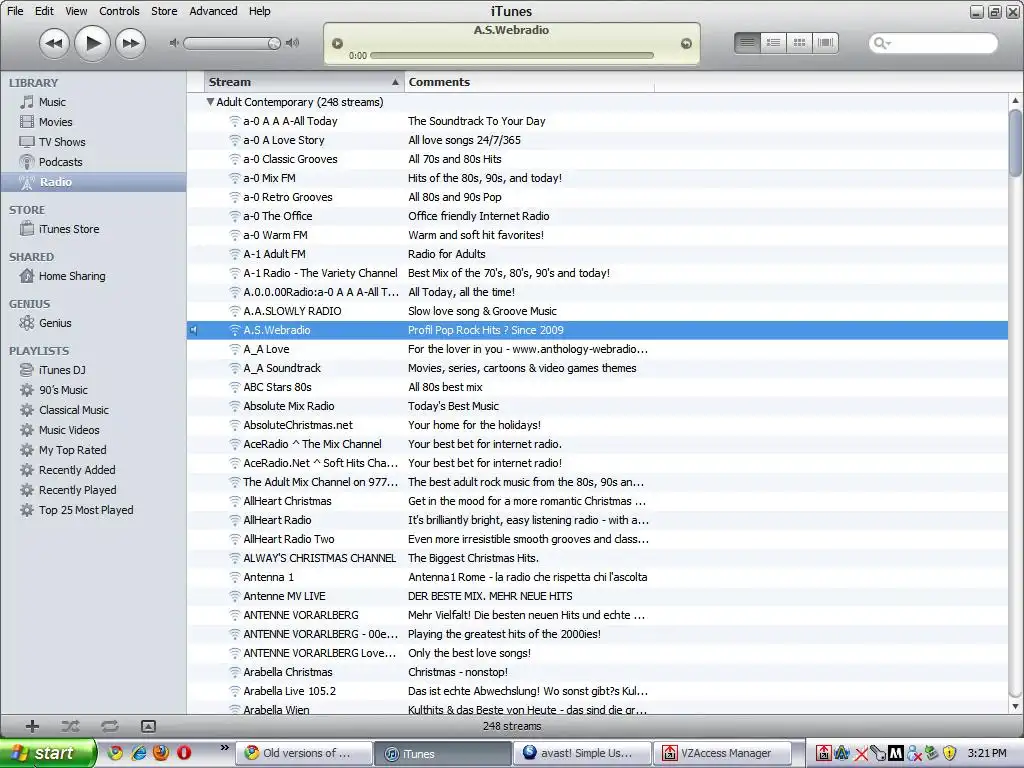Switch to Grid view

pos(799,43)
